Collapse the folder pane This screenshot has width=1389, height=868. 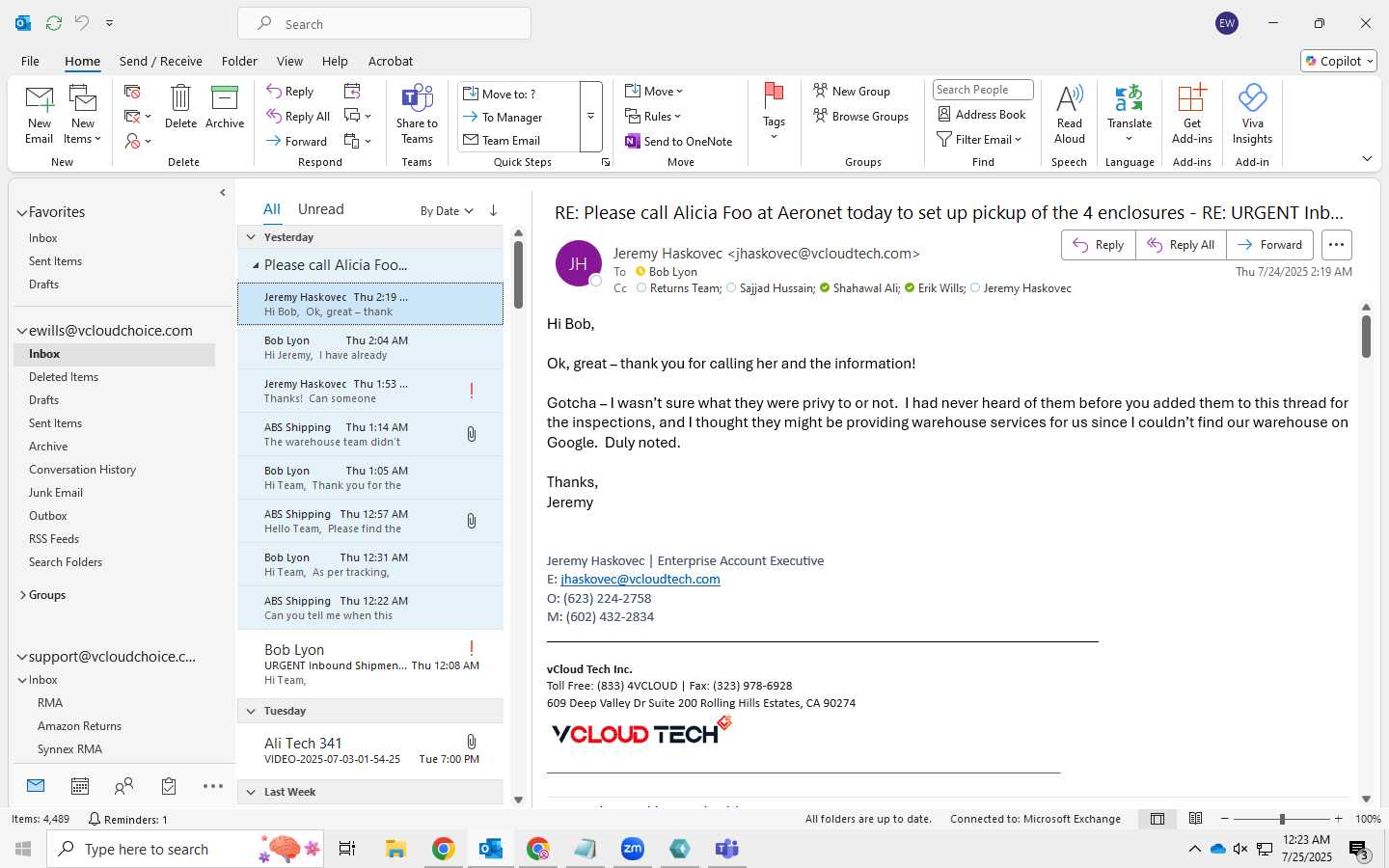point(223,193)
